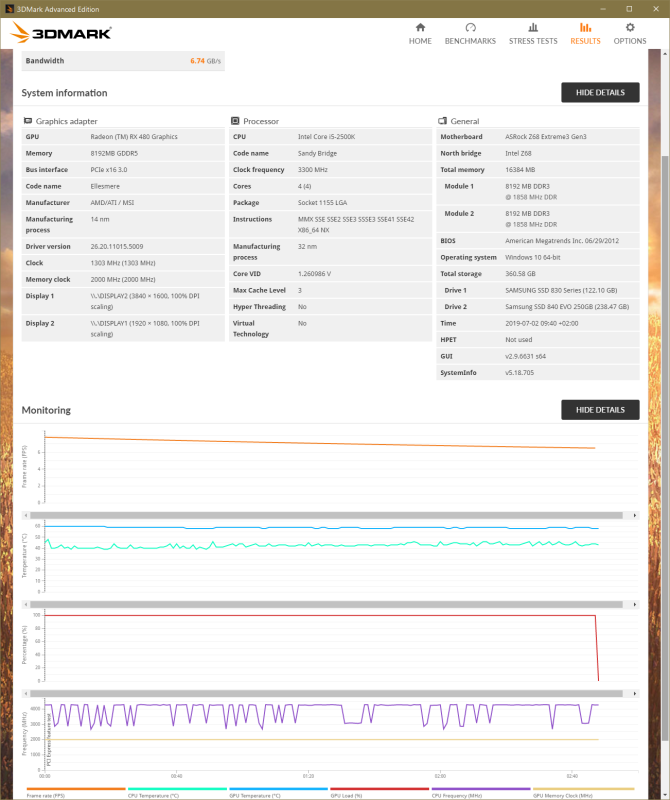Click the Benchmarks tab label
This screenshot has width=670, height=800.
tap(470, 41)
